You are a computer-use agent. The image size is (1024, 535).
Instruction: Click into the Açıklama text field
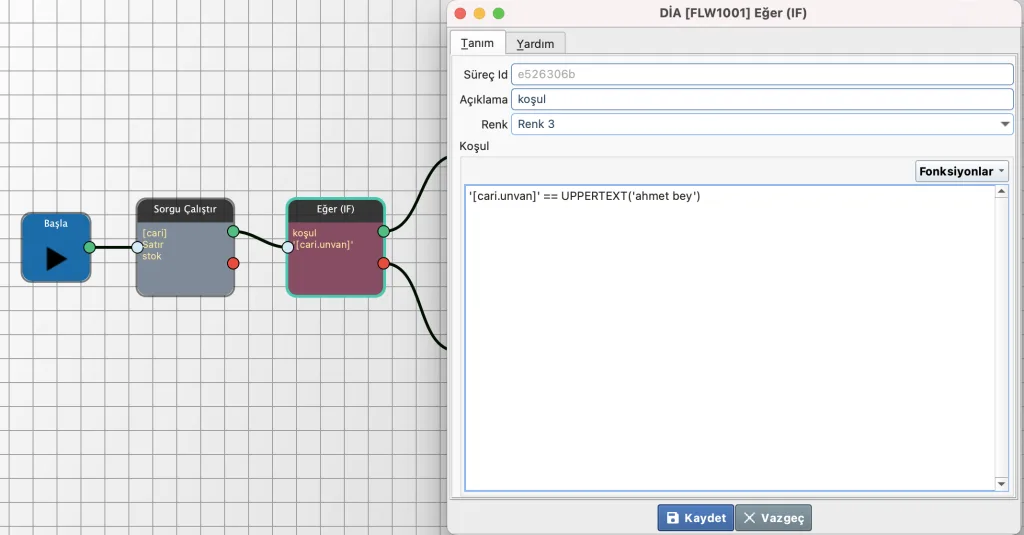click(760, 99)
